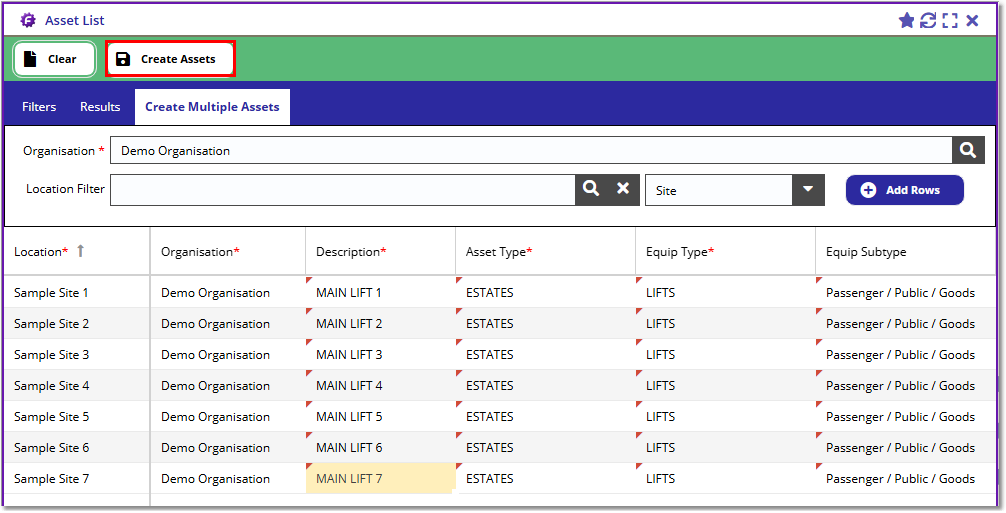Click the Asset Type column header
This screenshot has width=1006, height=513.
coord(545,251)
